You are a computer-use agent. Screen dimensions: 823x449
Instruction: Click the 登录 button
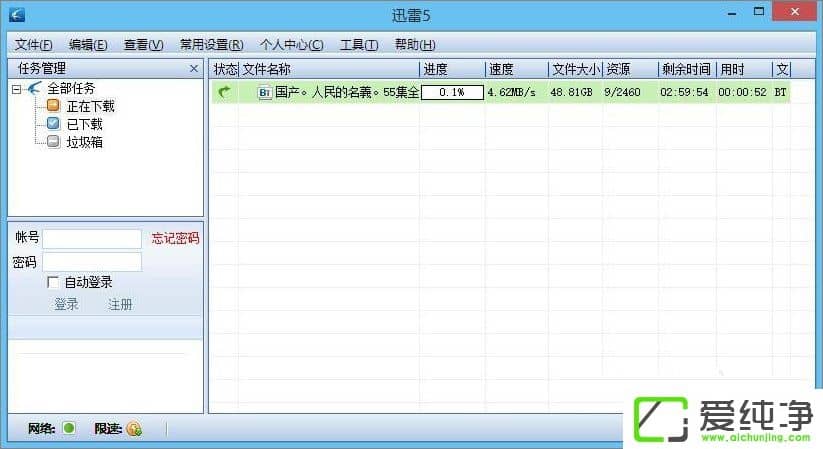coord(66,304)
